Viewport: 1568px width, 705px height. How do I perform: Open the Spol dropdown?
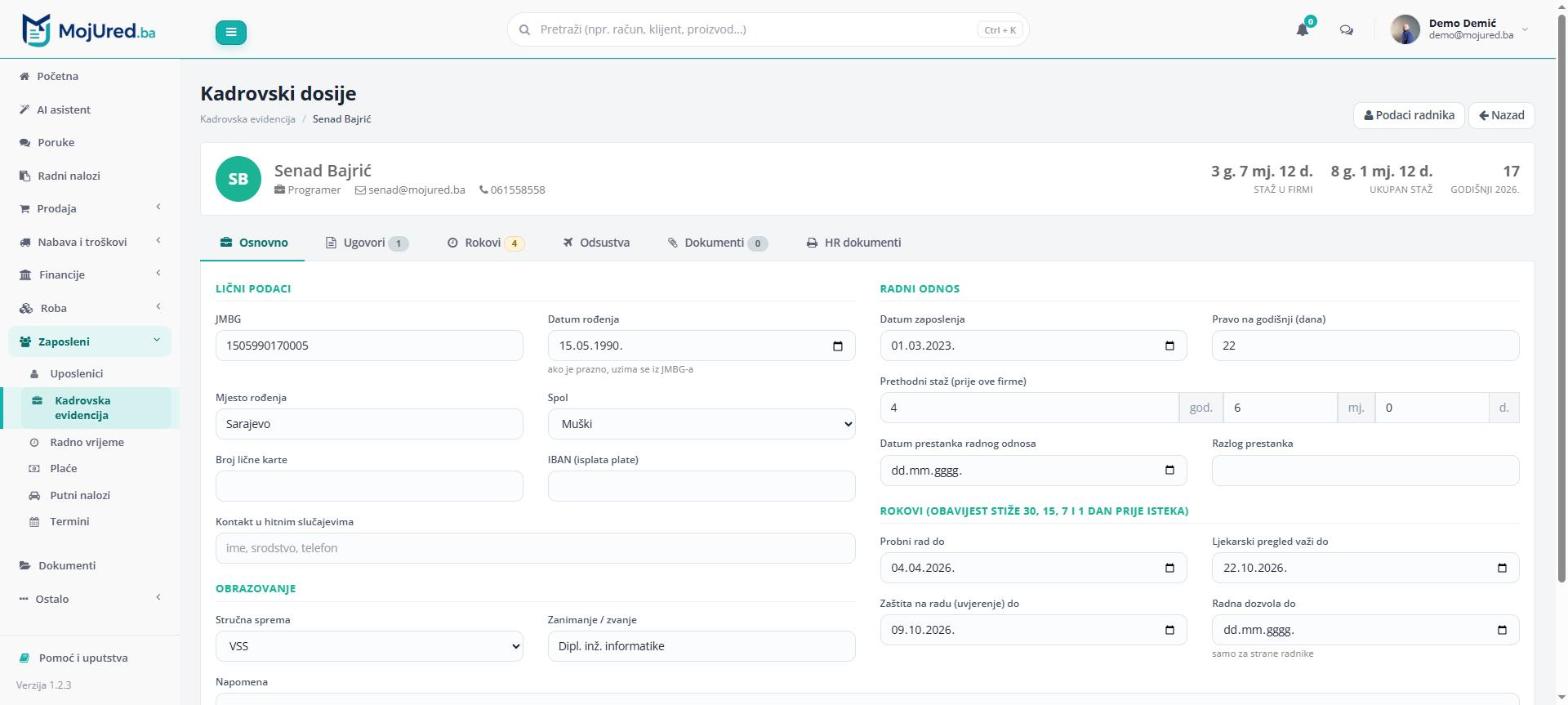point(701,424)
